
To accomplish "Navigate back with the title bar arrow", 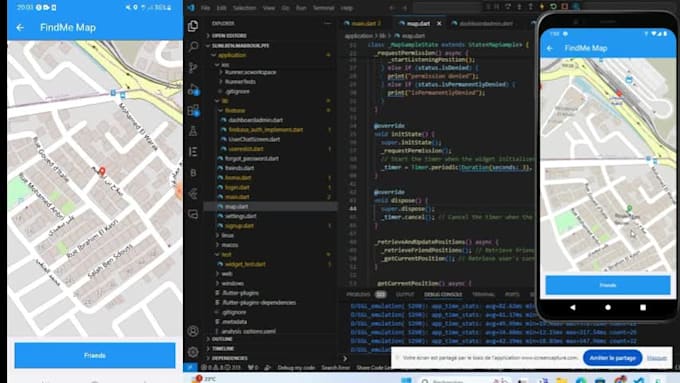I will click(392, 8).
